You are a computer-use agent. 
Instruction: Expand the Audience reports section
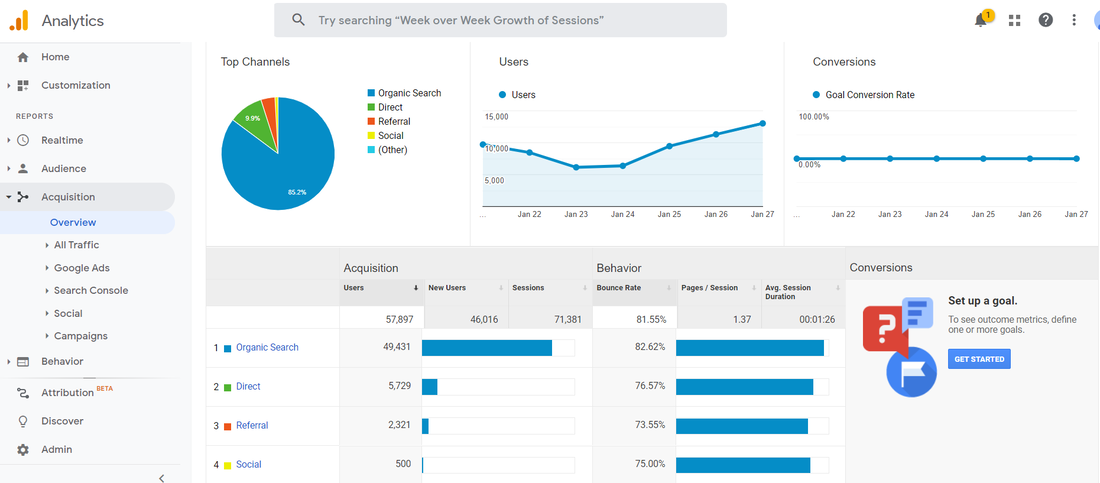[63, 168]
